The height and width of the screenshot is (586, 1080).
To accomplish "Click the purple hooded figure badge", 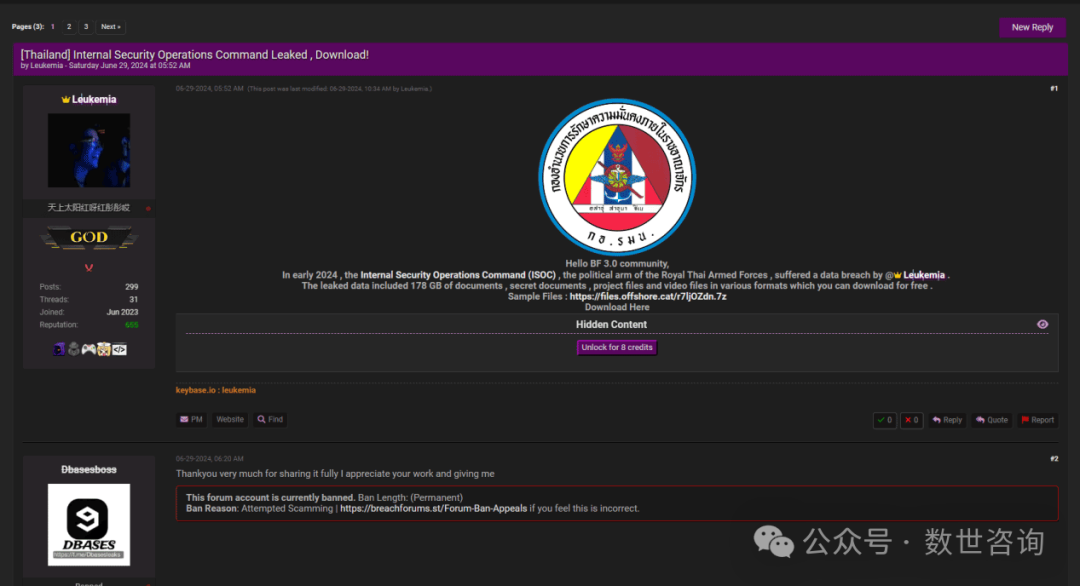I will [x=59, y=349].
